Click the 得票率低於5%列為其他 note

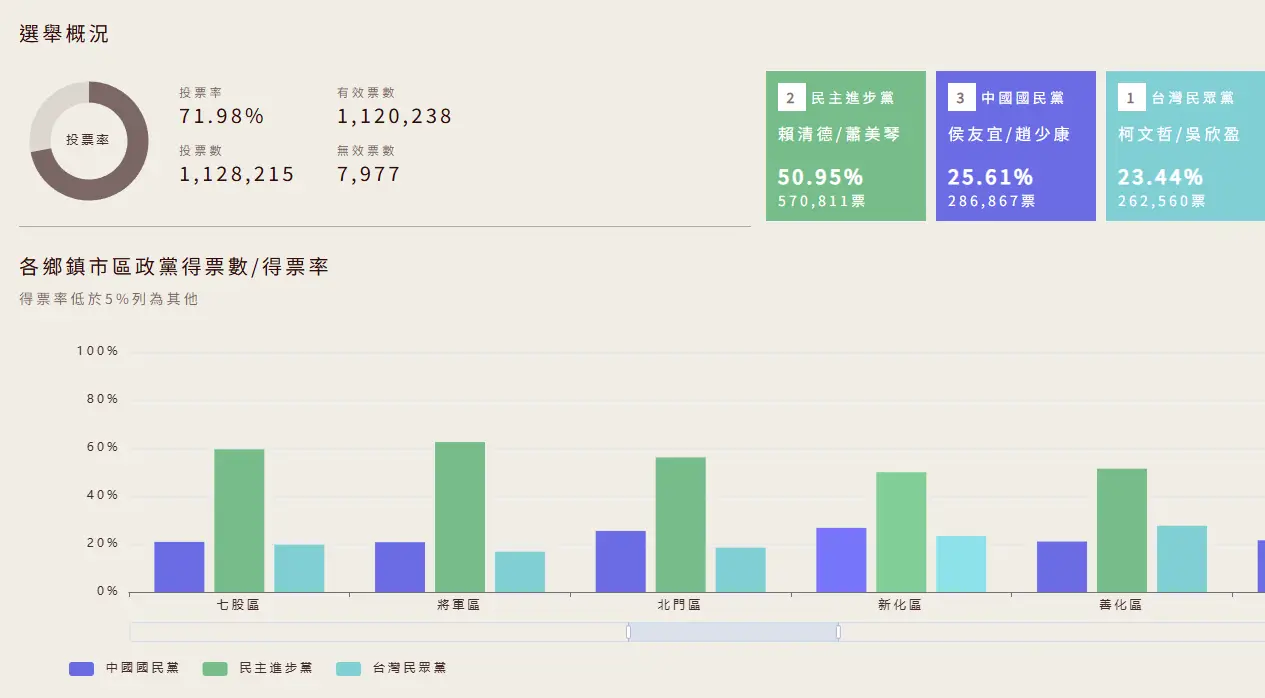point(108,299)
